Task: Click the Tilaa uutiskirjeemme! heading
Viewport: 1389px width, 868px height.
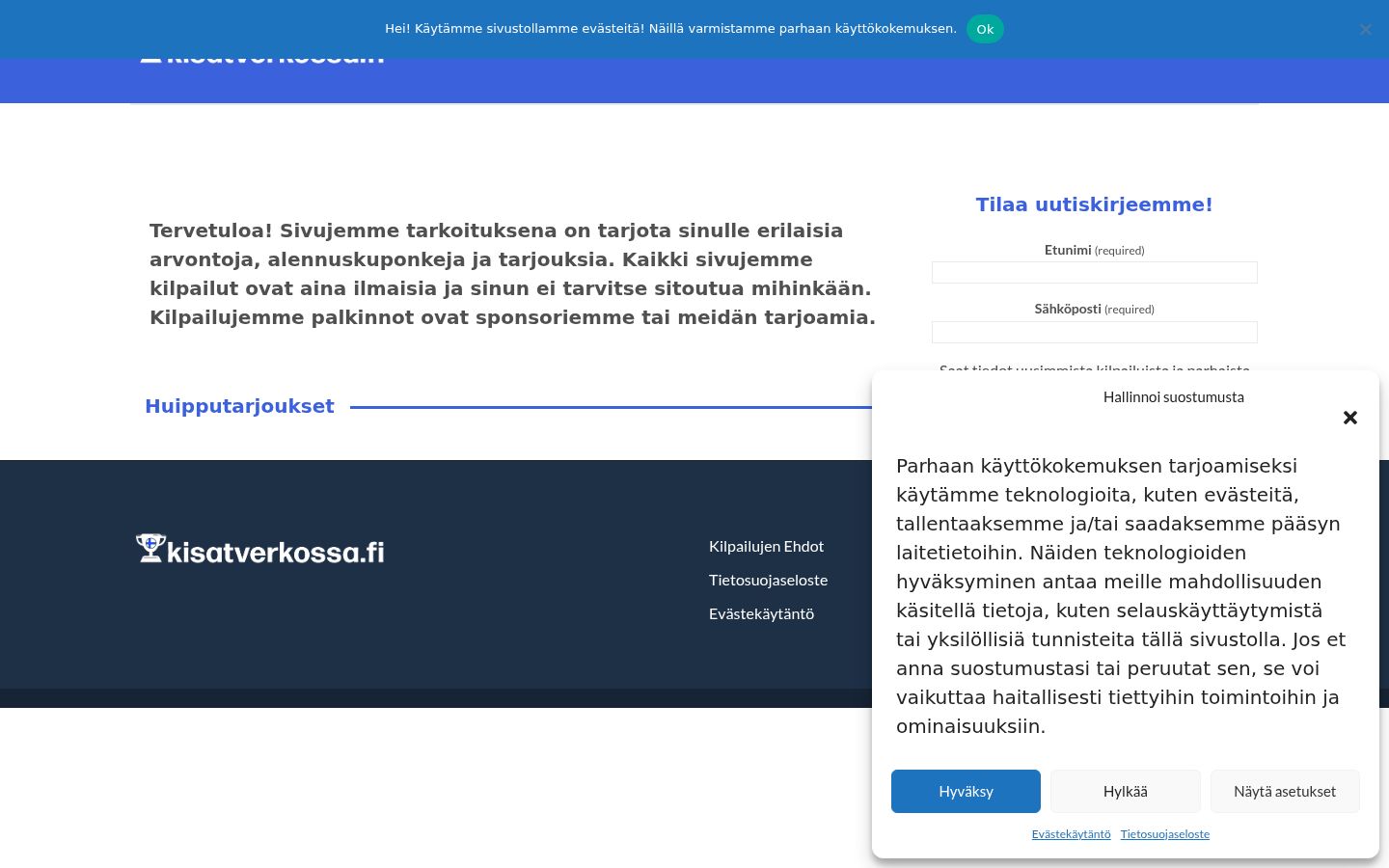Action: pyautogui.click(x=1095, y=204)
